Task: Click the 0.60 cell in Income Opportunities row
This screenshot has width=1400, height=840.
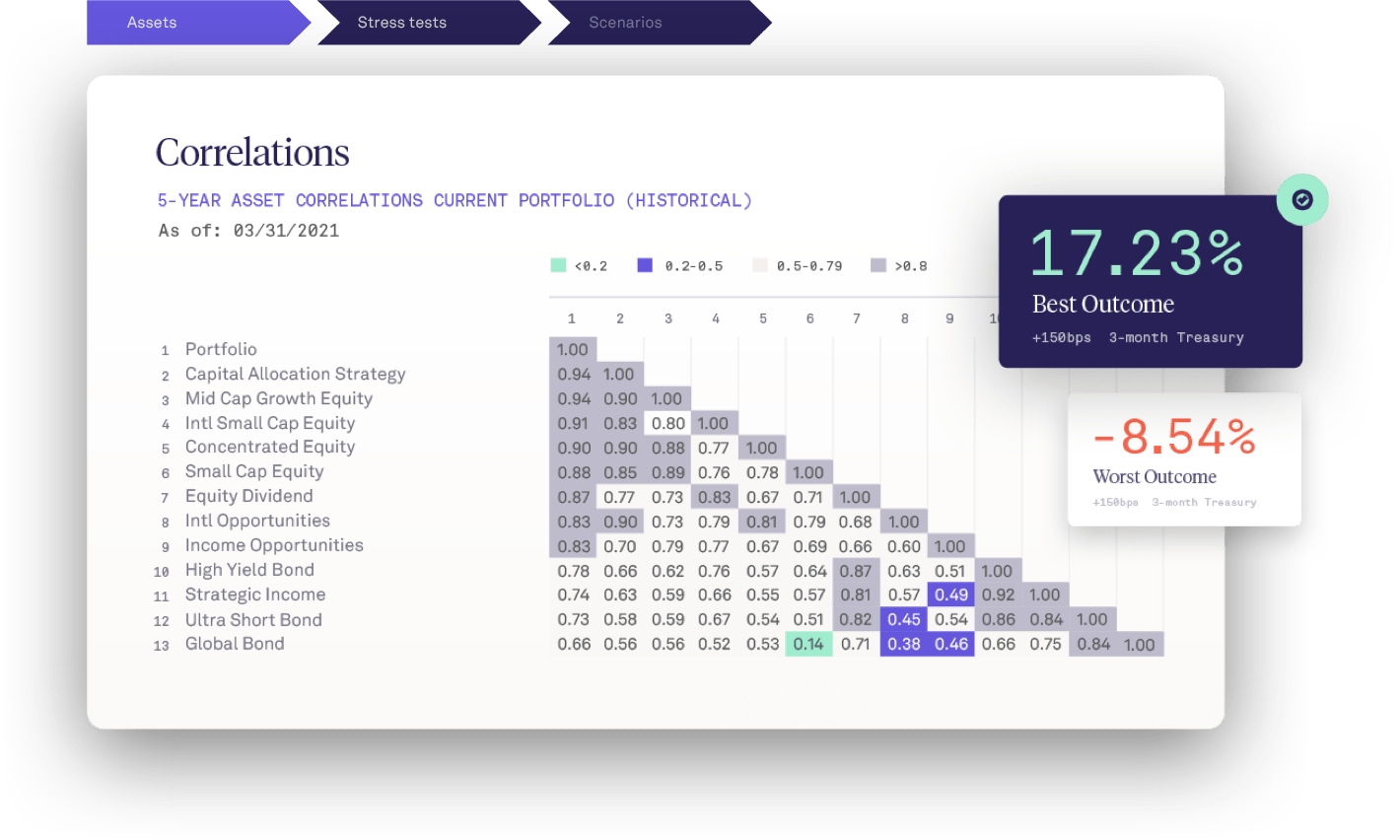Action: [x=904, y=546]
